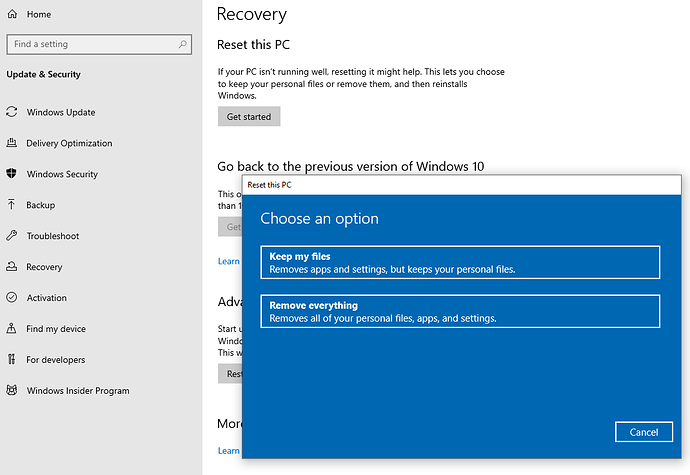The image size is (690, 475).
Task: Open the Windows Security menu label
Action: tap(62, 174)
